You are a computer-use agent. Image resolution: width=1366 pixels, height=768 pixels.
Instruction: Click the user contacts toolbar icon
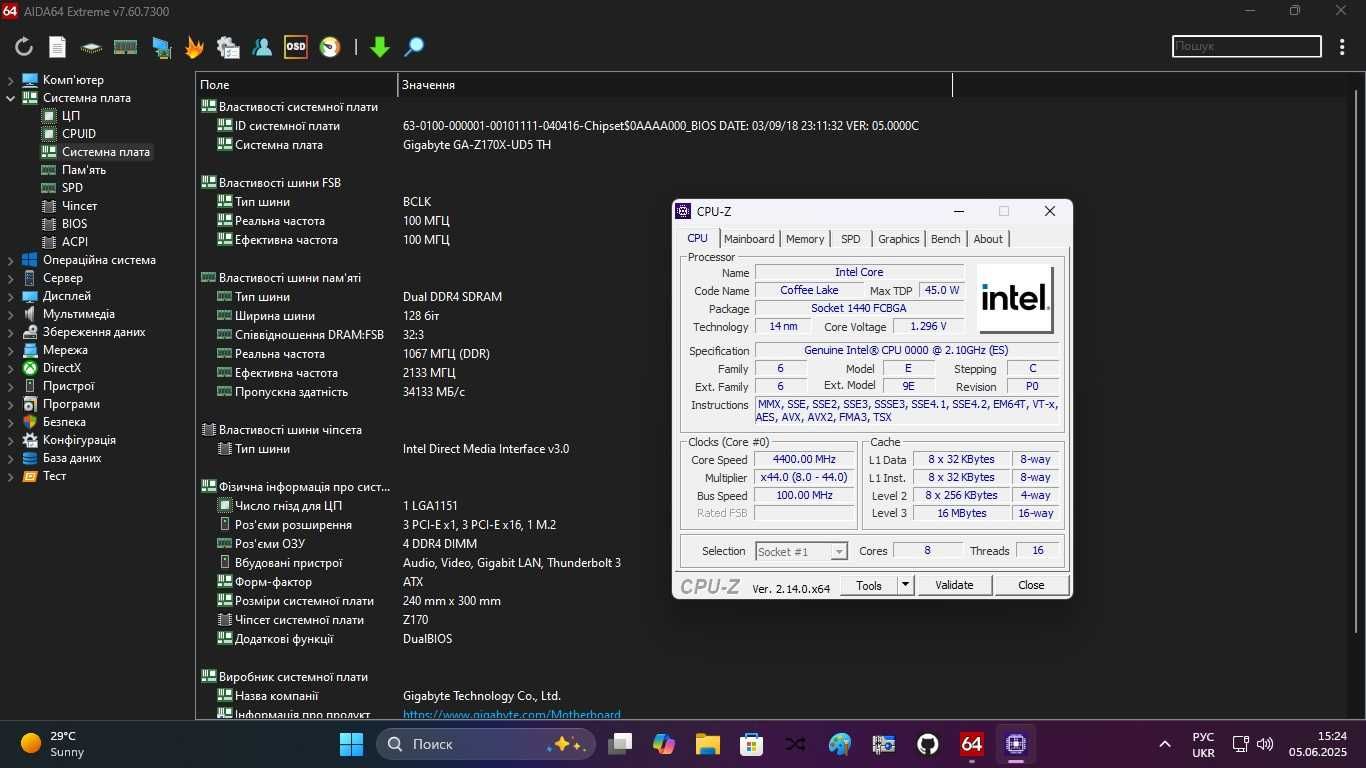pos(262,46)
